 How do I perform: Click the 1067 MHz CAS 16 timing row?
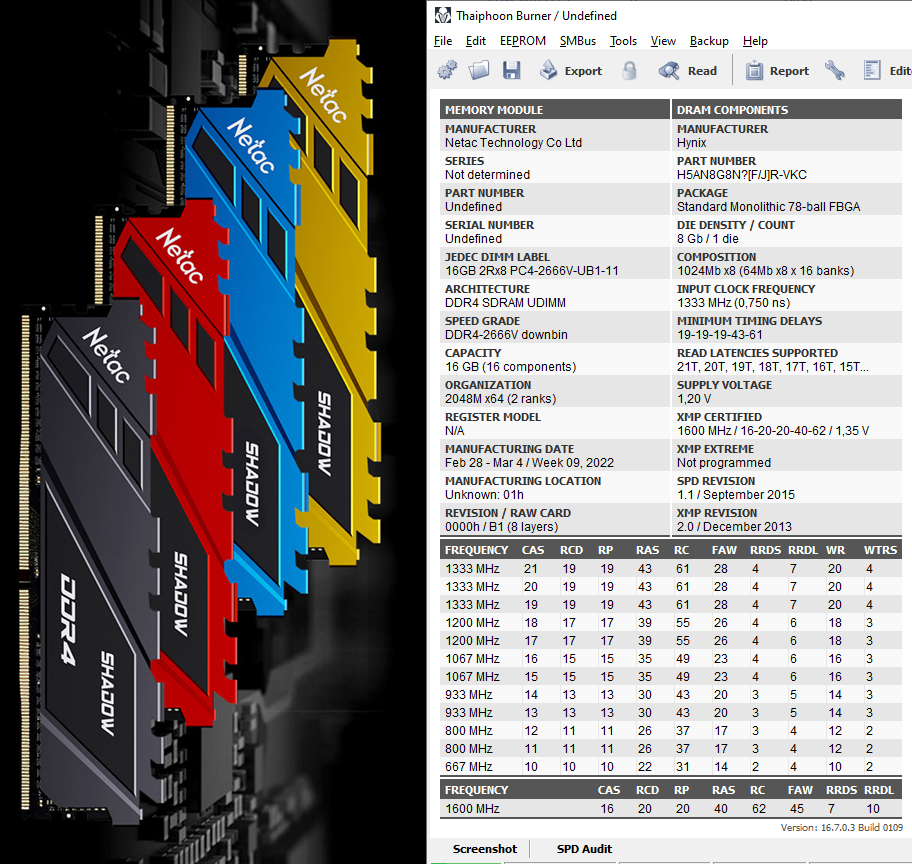pyautogui.click(x=671, y=659)
